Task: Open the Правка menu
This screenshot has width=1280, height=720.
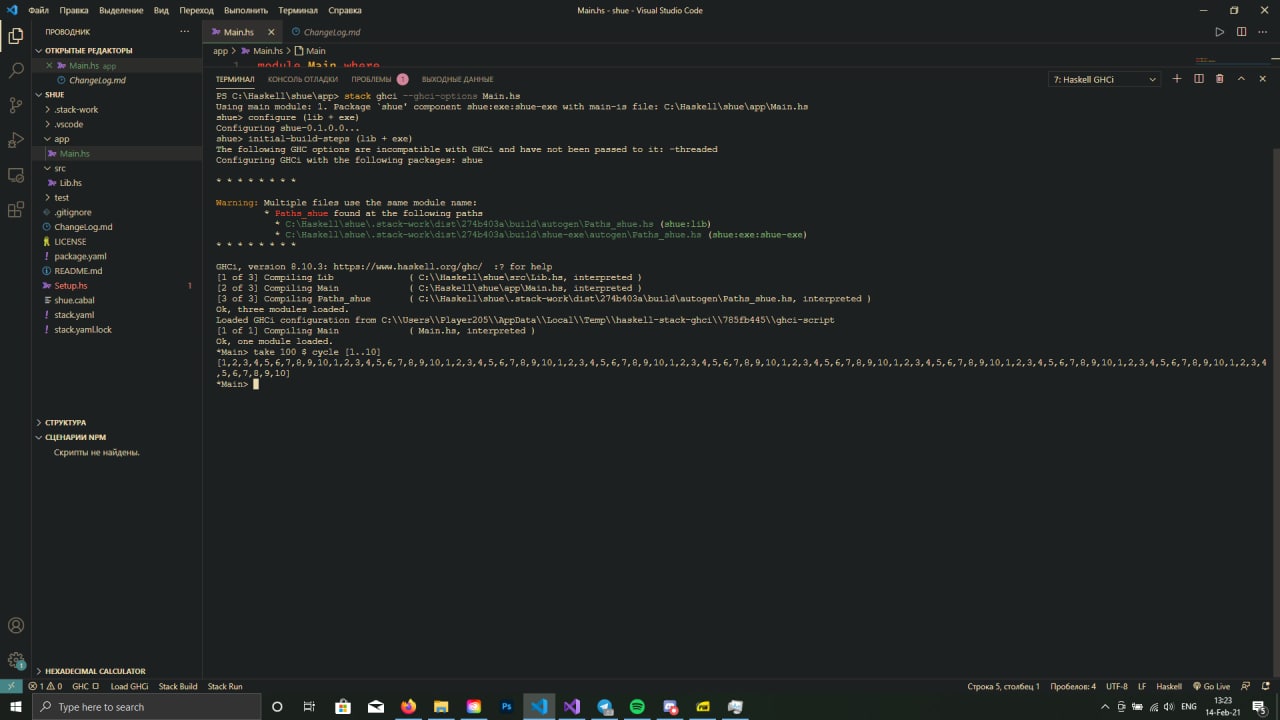Action: pyautogui.click(x=74, y=10)
